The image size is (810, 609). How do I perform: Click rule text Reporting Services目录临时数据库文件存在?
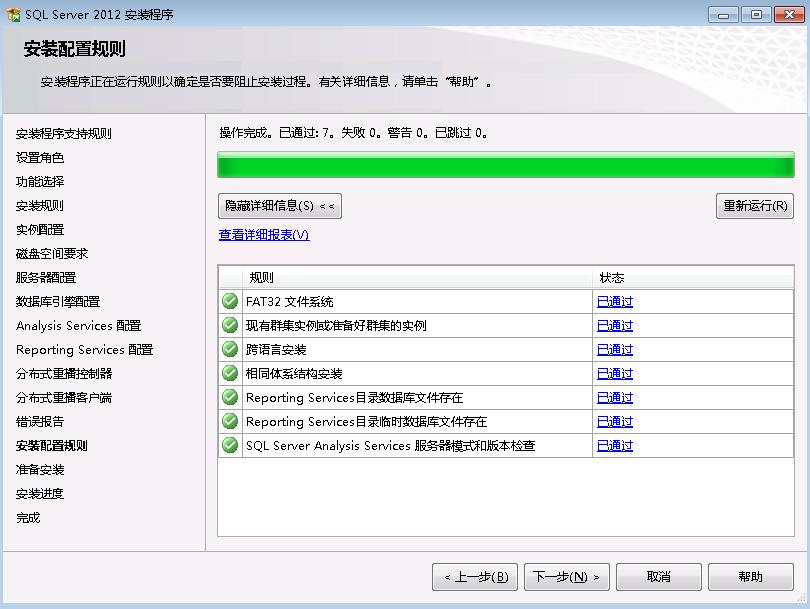[366, 422]
